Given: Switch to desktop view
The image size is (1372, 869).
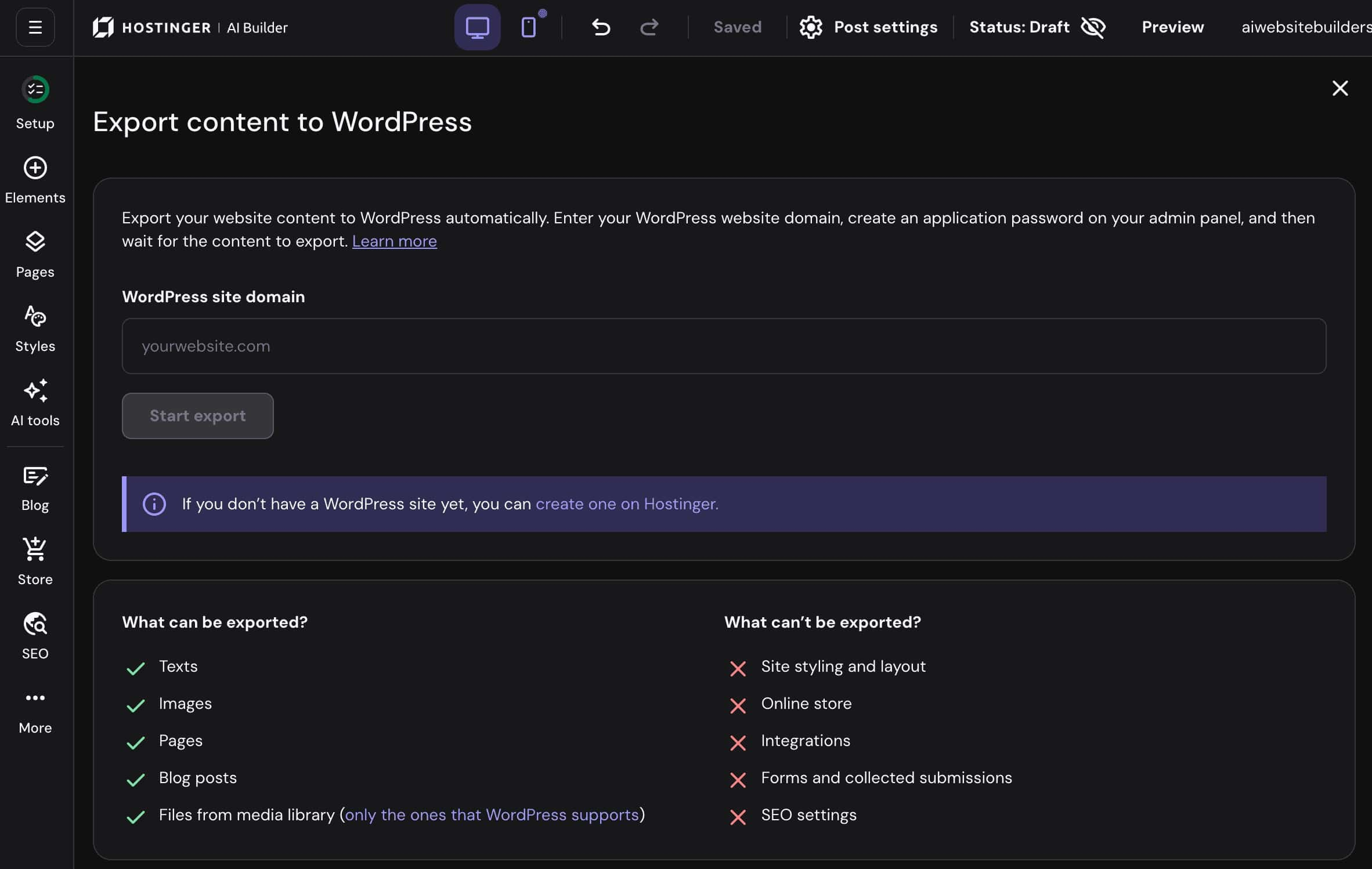Looking at the screenshot, I should tap(477, 27).
